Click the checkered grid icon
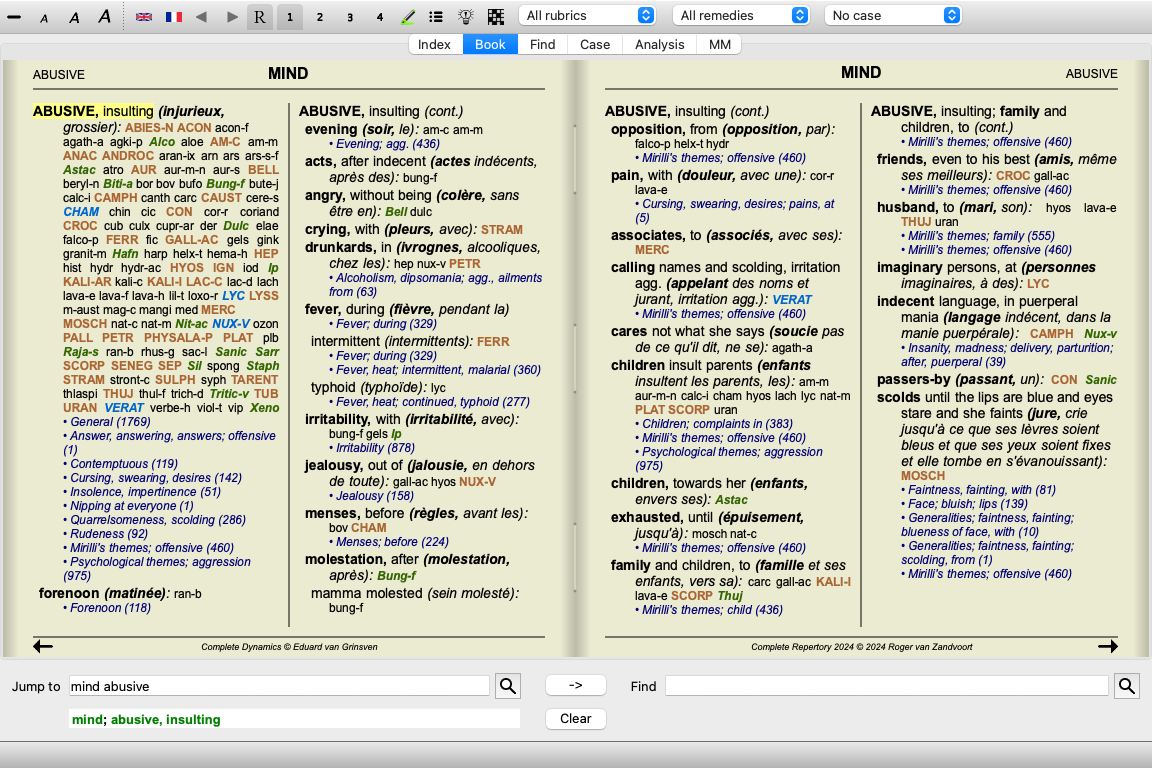The width and height of the screenshot is (1152, 768). pos(496,17)
